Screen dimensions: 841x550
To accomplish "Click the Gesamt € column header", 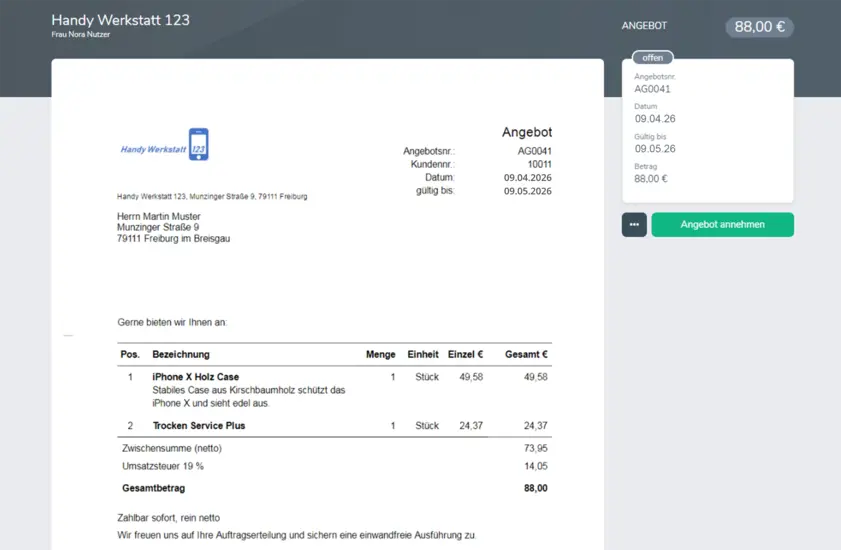I will (x=526, y=354).
